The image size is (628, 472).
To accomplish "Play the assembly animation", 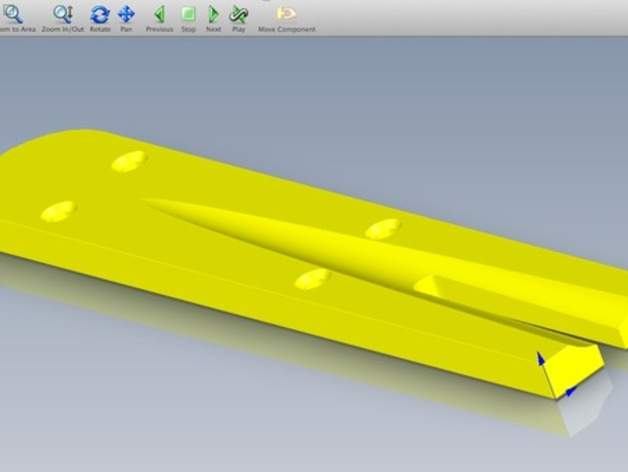I will (238, 15).
